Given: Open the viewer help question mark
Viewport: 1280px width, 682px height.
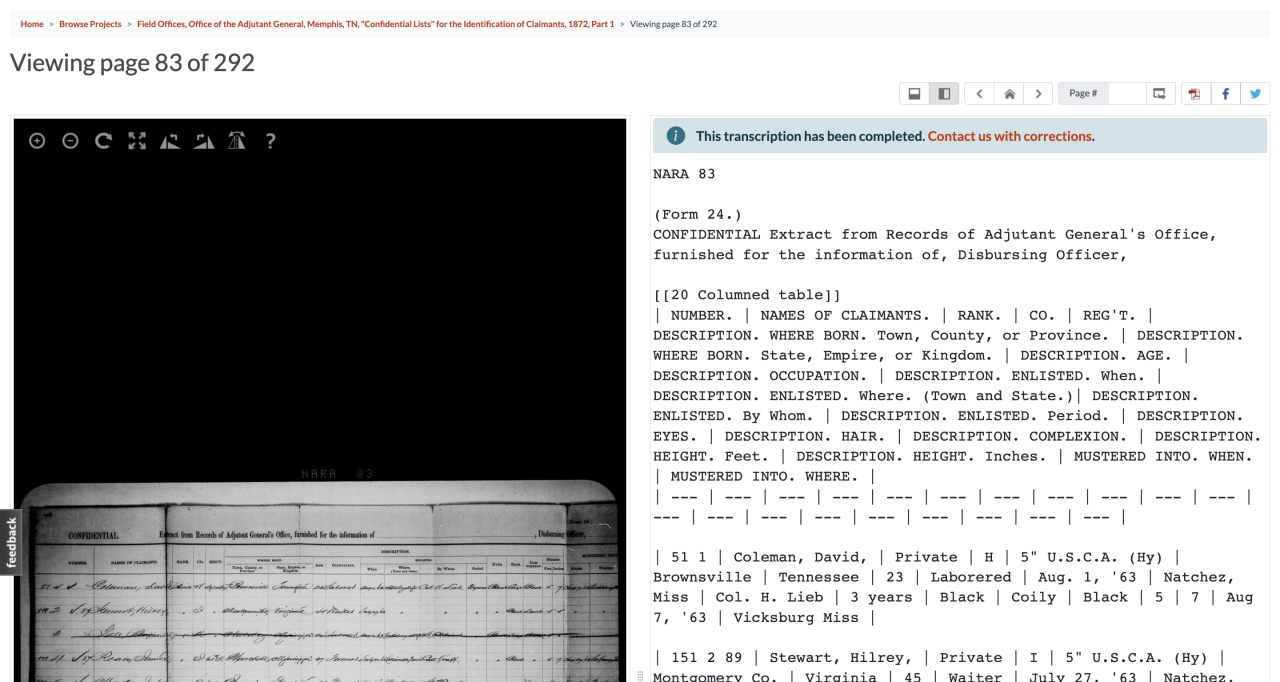Looking at the screenshot, I should [x=270, y=141].
